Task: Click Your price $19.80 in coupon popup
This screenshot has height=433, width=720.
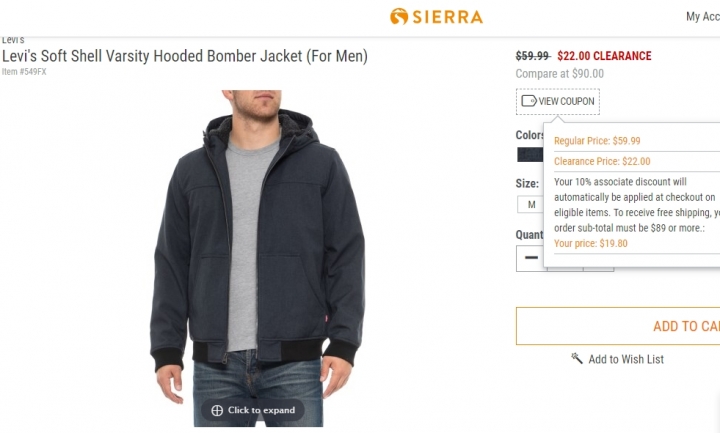Action: (x=591, y=243)
